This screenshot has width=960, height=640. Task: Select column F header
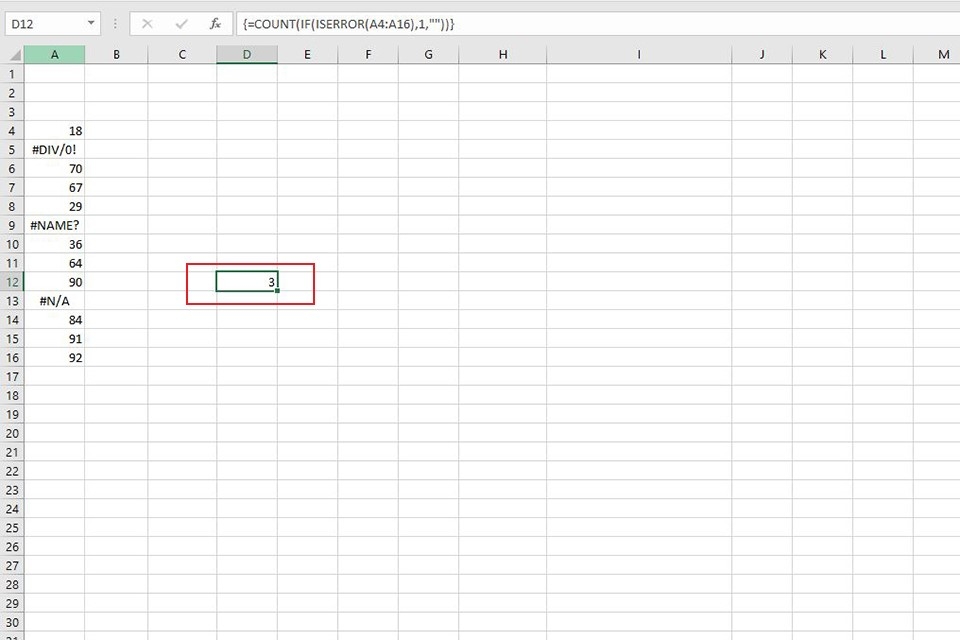368,55
